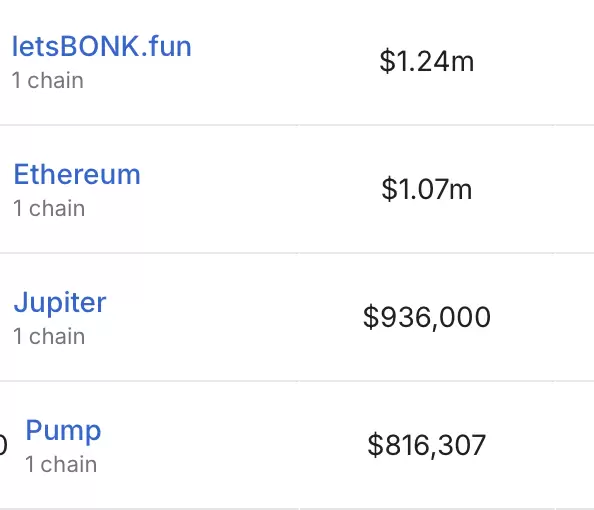594x510 pixels.
Task: Open the Pump protocol link
Action: (63, 431)
